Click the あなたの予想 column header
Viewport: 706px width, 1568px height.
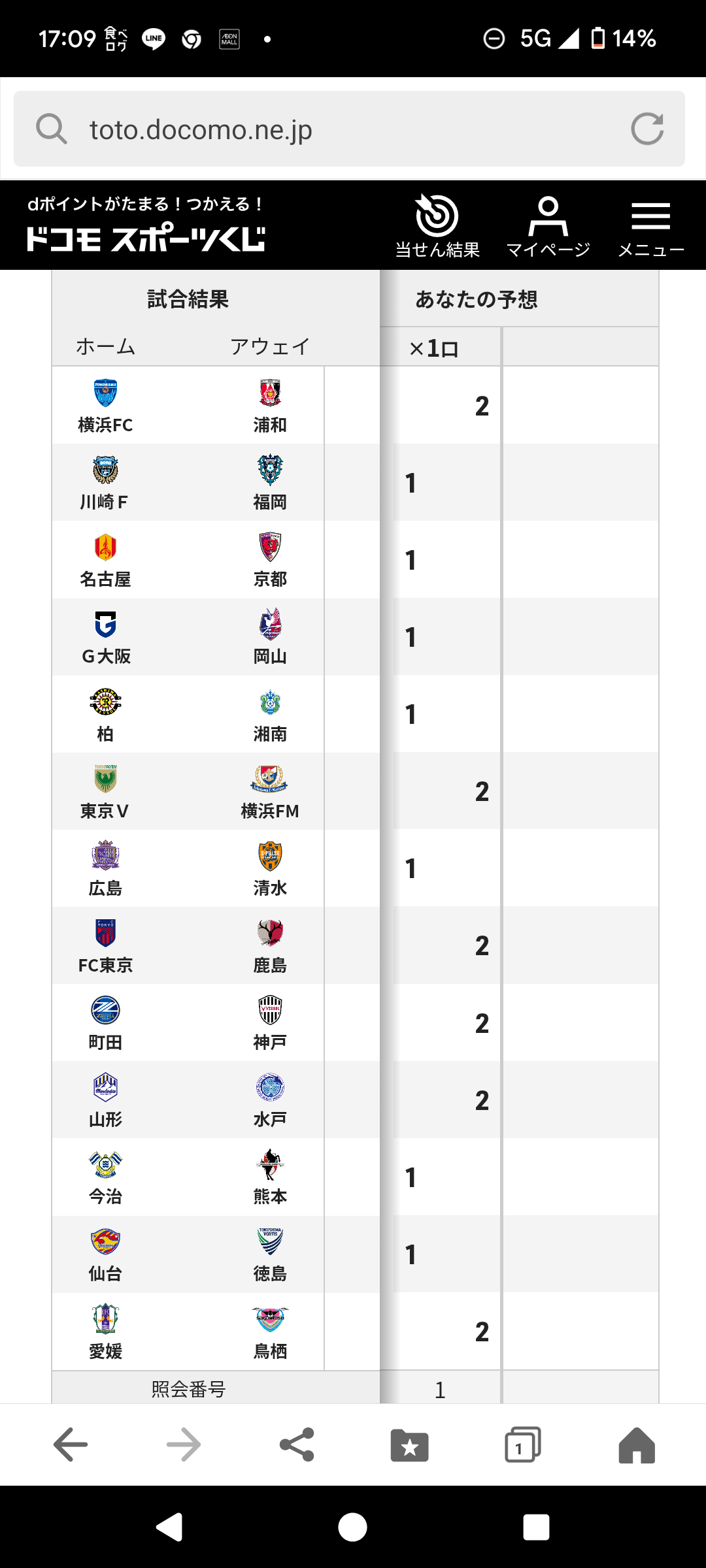pyautogui.click(x=476, y=299)
